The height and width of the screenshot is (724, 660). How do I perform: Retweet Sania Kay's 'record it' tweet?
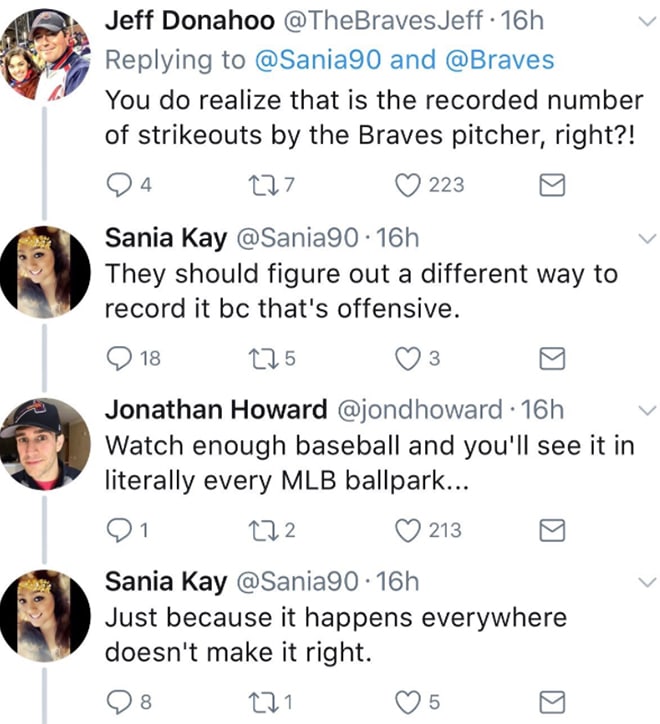[256, 357]
